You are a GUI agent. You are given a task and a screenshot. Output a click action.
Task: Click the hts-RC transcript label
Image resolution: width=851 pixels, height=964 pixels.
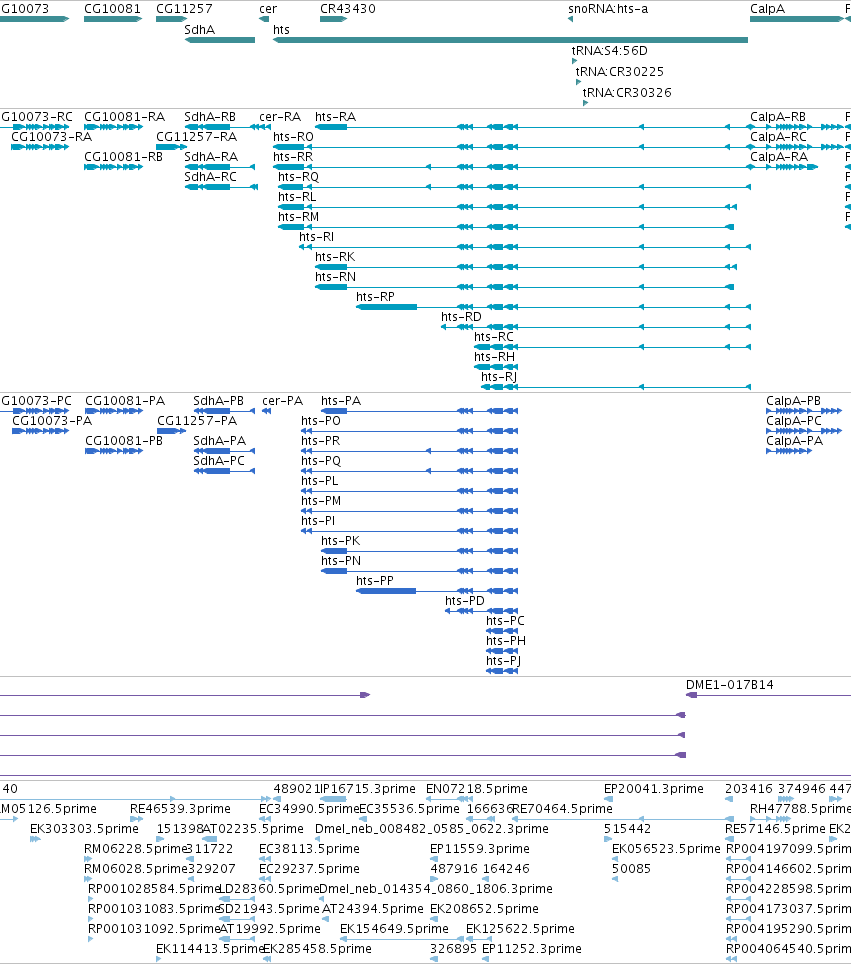(493, 336)
